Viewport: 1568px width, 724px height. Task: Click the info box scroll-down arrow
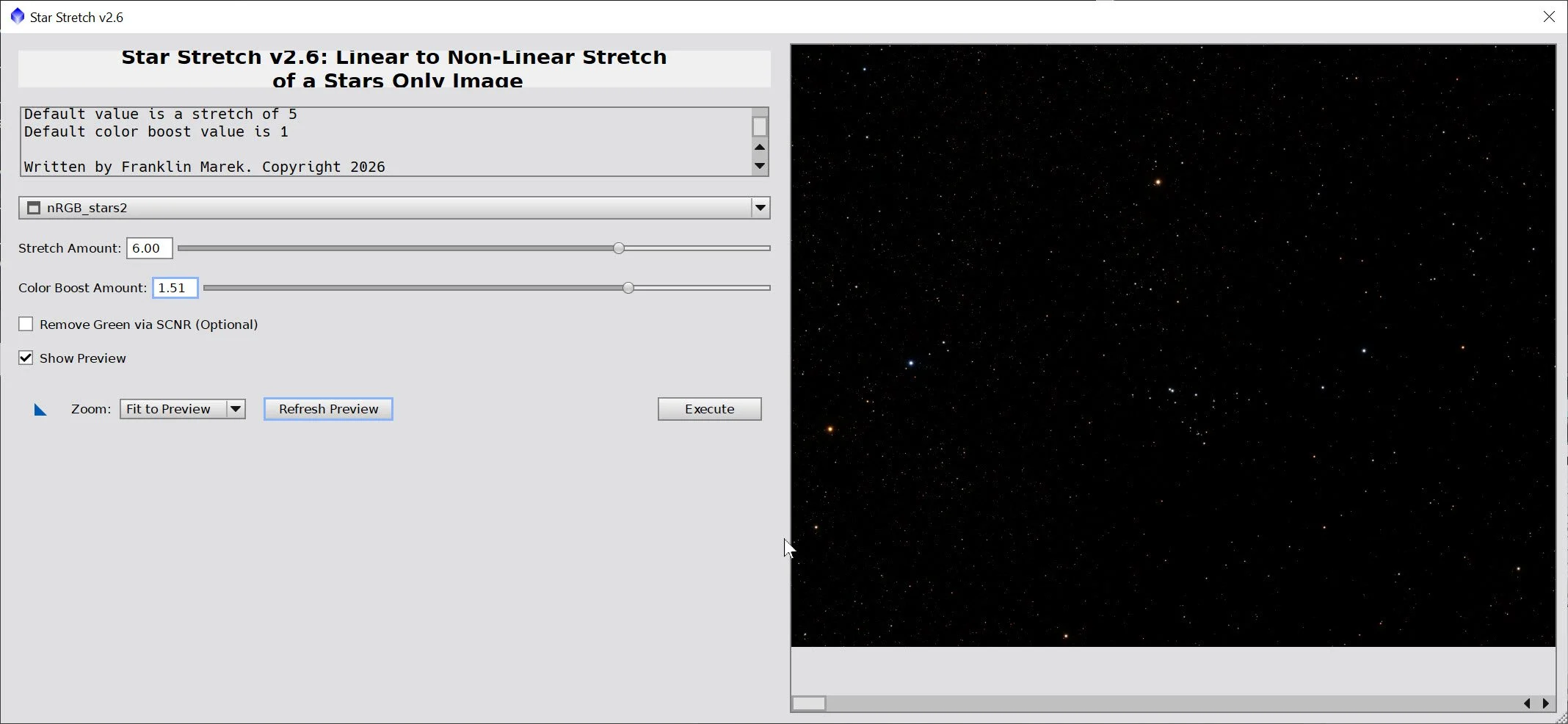coord(760,166)
